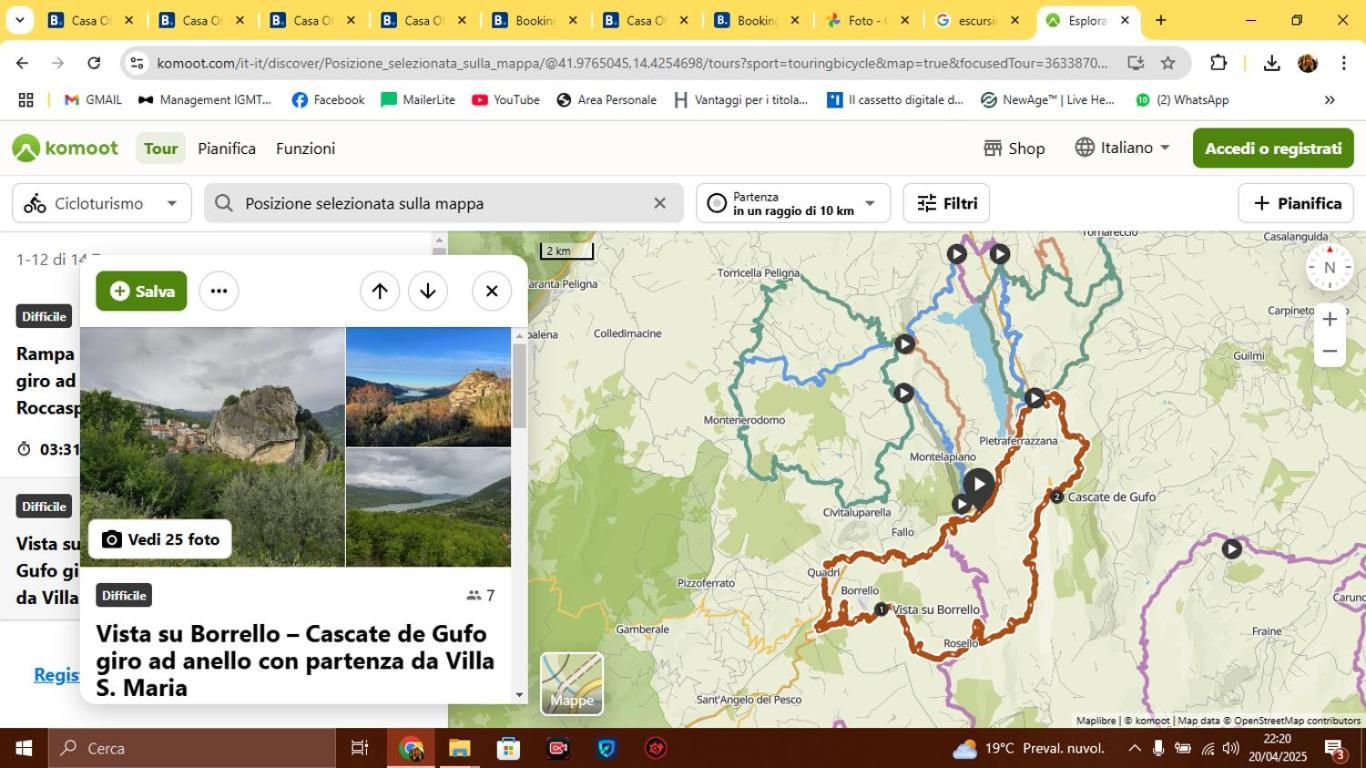
Task: Click the komoot logo
Action: 65,148
